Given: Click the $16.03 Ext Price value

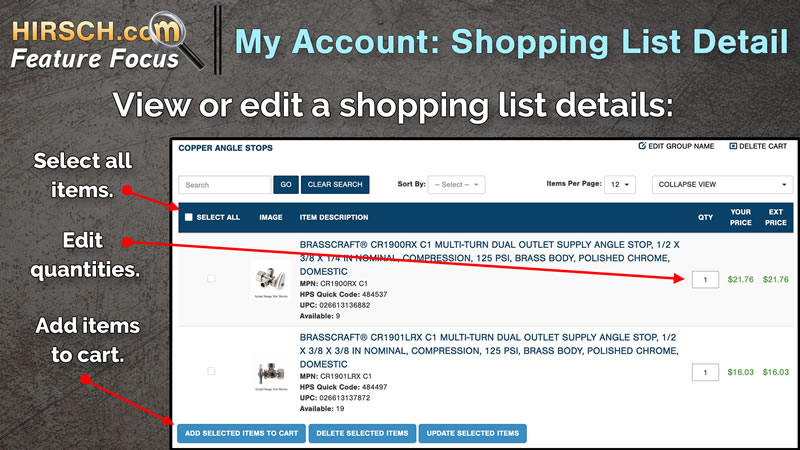Looking at the screenshot, I should tap(776, 372).
